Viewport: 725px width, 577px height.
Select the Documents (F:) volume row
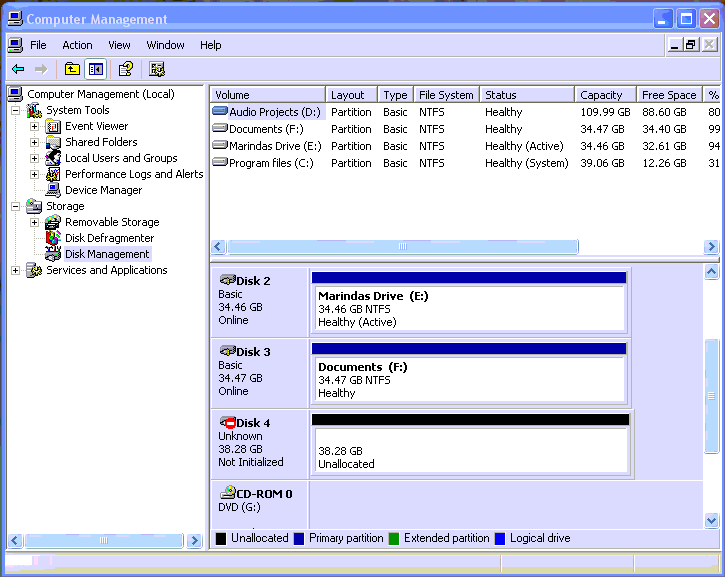click(x=465, y=129)
